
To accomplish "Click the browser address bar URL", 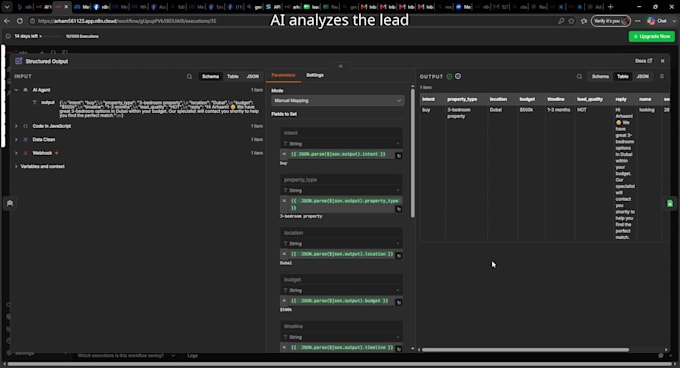I will click(x=127, y=21).
